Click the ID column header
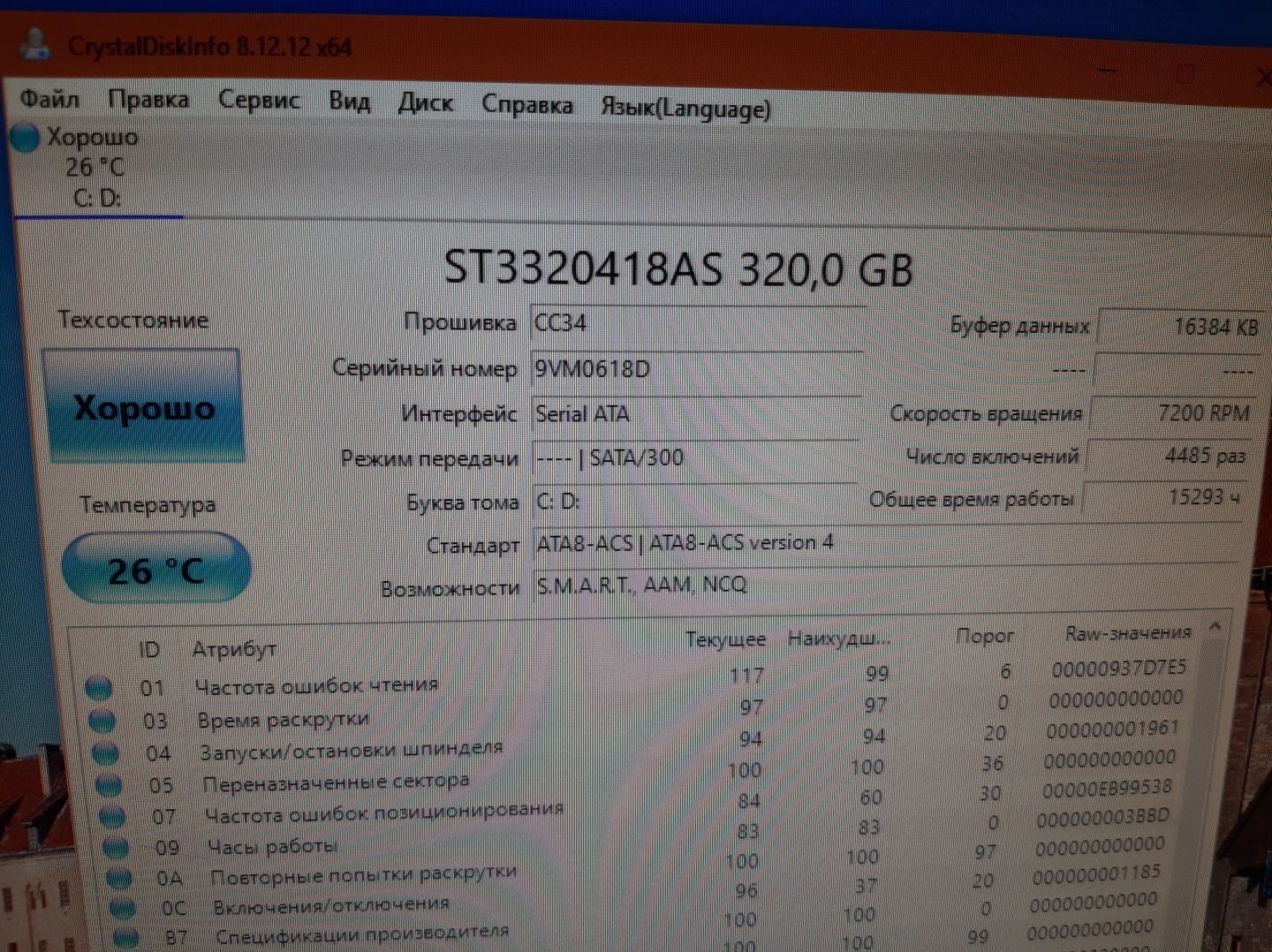This screenshot has height=952, width=1272. (x=149, y=650)
